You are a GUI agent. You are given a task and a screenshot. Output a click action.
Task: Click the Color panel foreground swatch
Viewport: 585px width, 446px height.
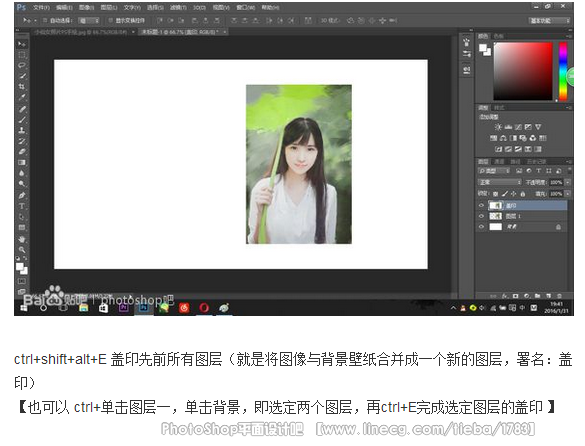483,48
